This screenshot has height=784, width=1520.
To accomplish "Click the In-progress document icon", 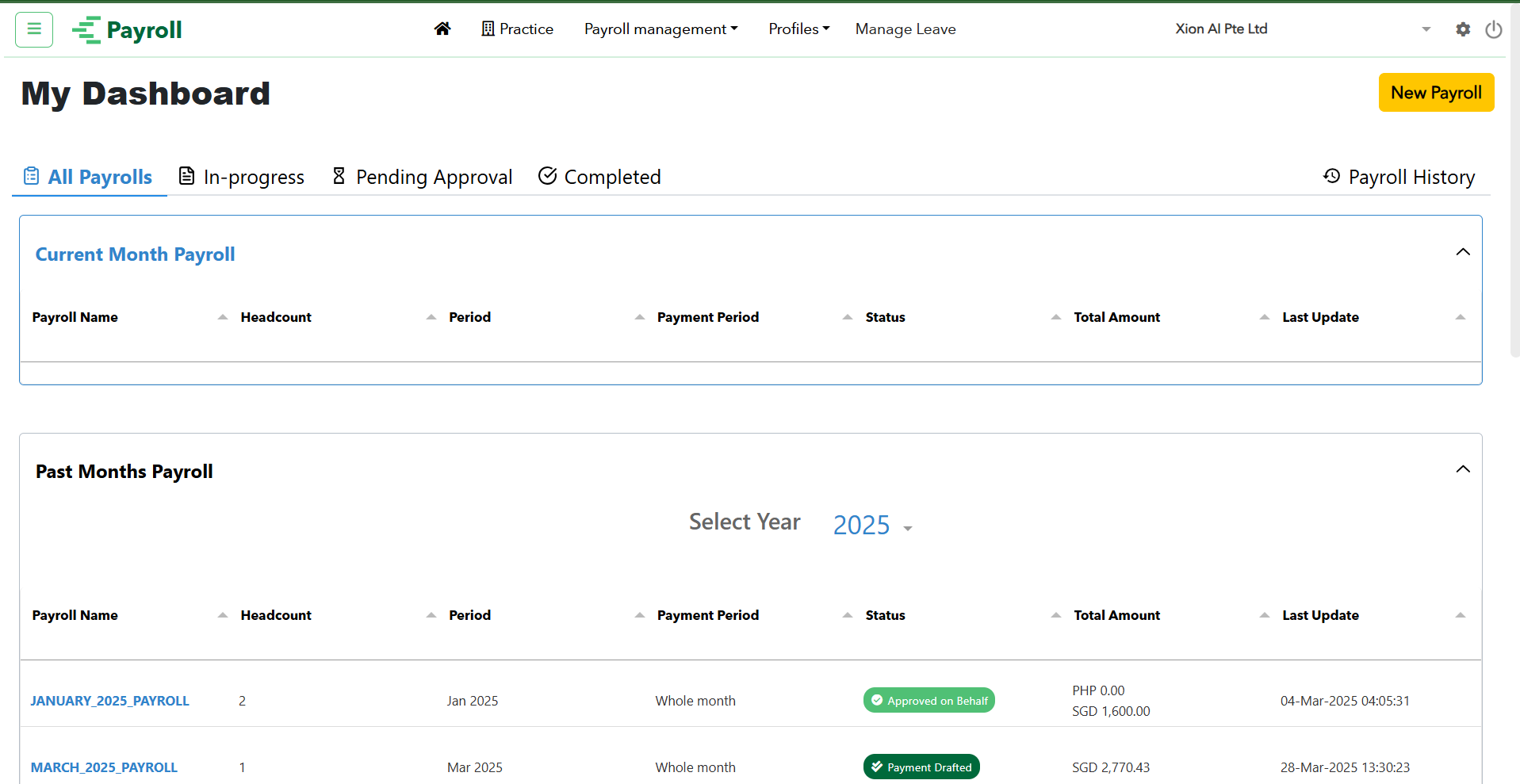I will click(x=186, y=176).
